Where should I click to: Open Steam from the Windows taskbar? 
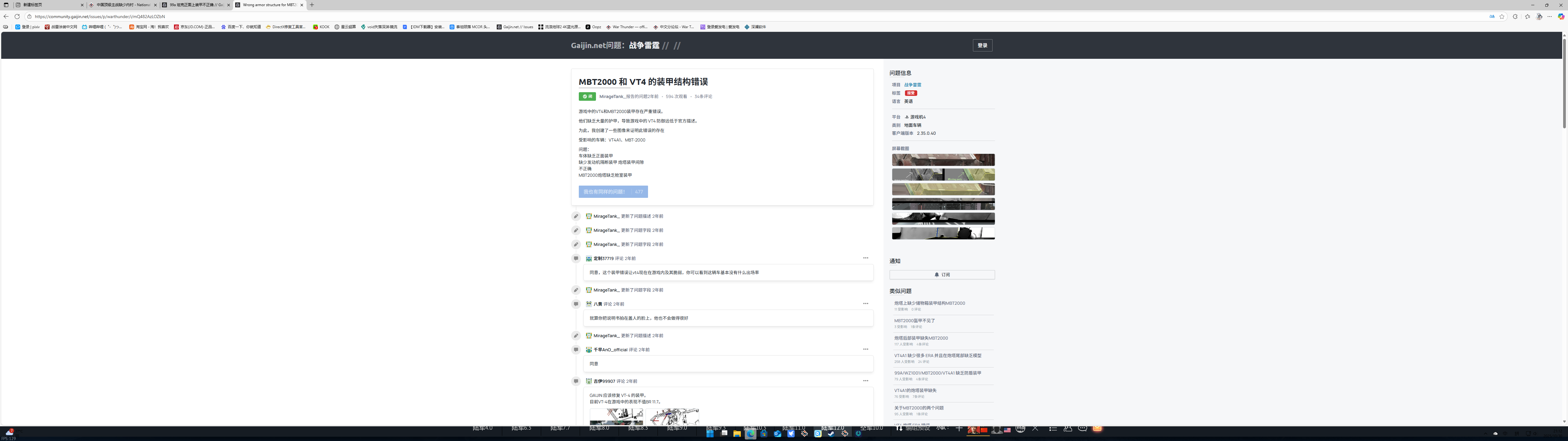pos(831,434)
